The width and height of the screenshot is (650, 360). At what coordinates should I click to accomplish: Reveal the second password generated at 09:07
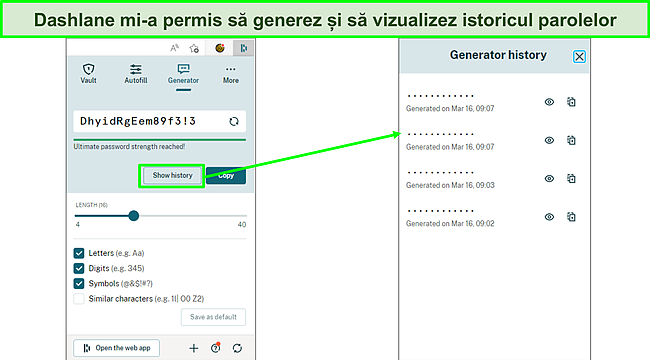coord(549,140)
